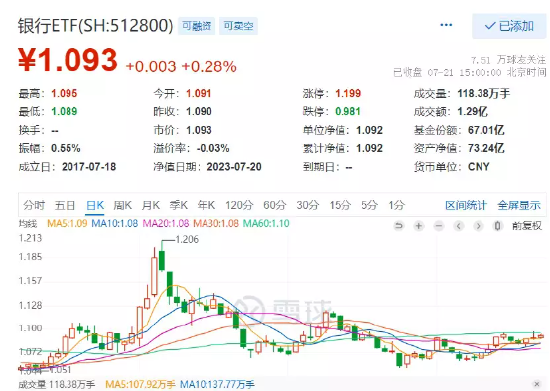
Task: Select the 年K chart tab
Action: click(206, 205)
